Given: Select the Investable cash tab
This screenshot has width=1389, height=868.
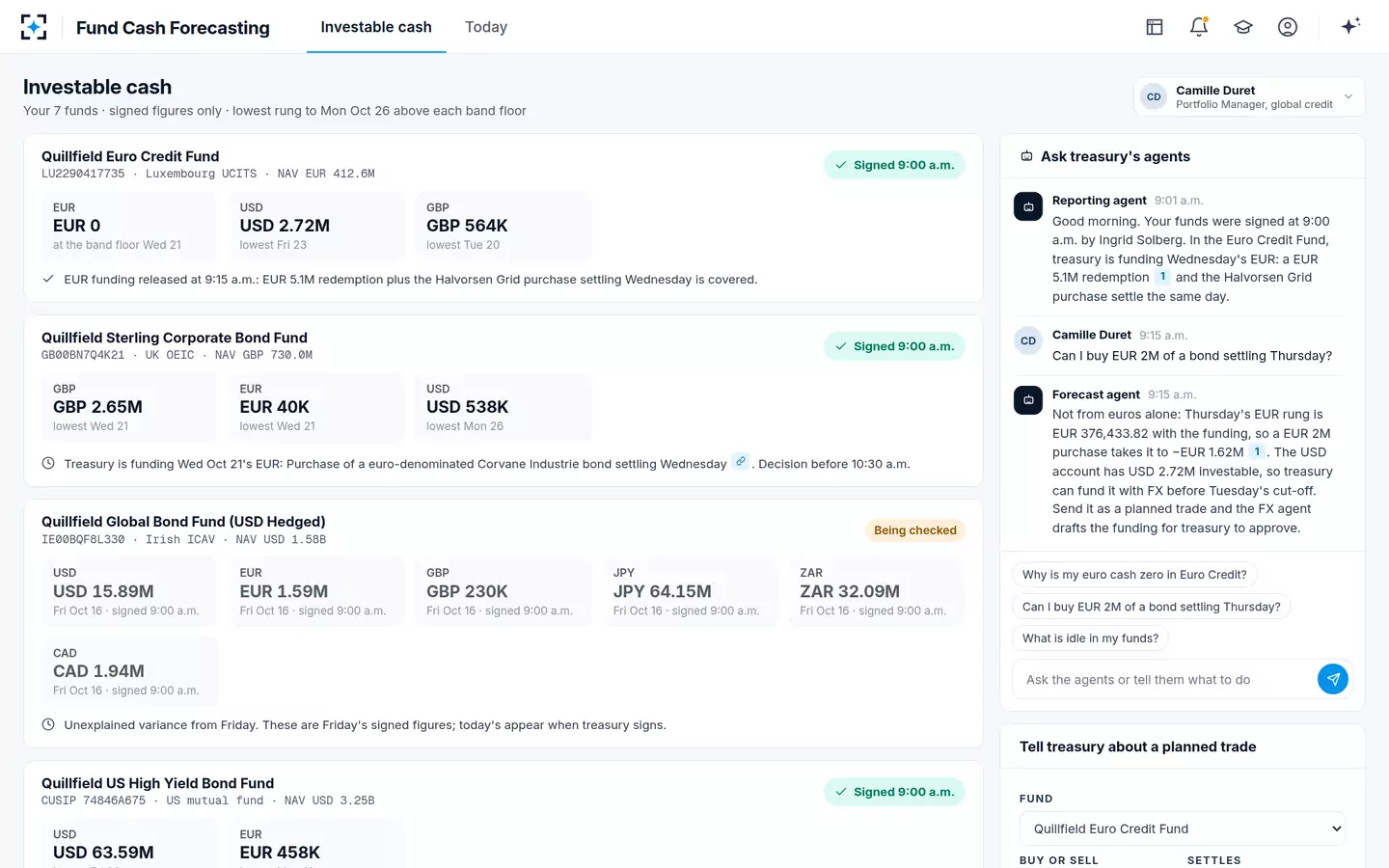Looking at the screenshot, I should click(376, 27).
